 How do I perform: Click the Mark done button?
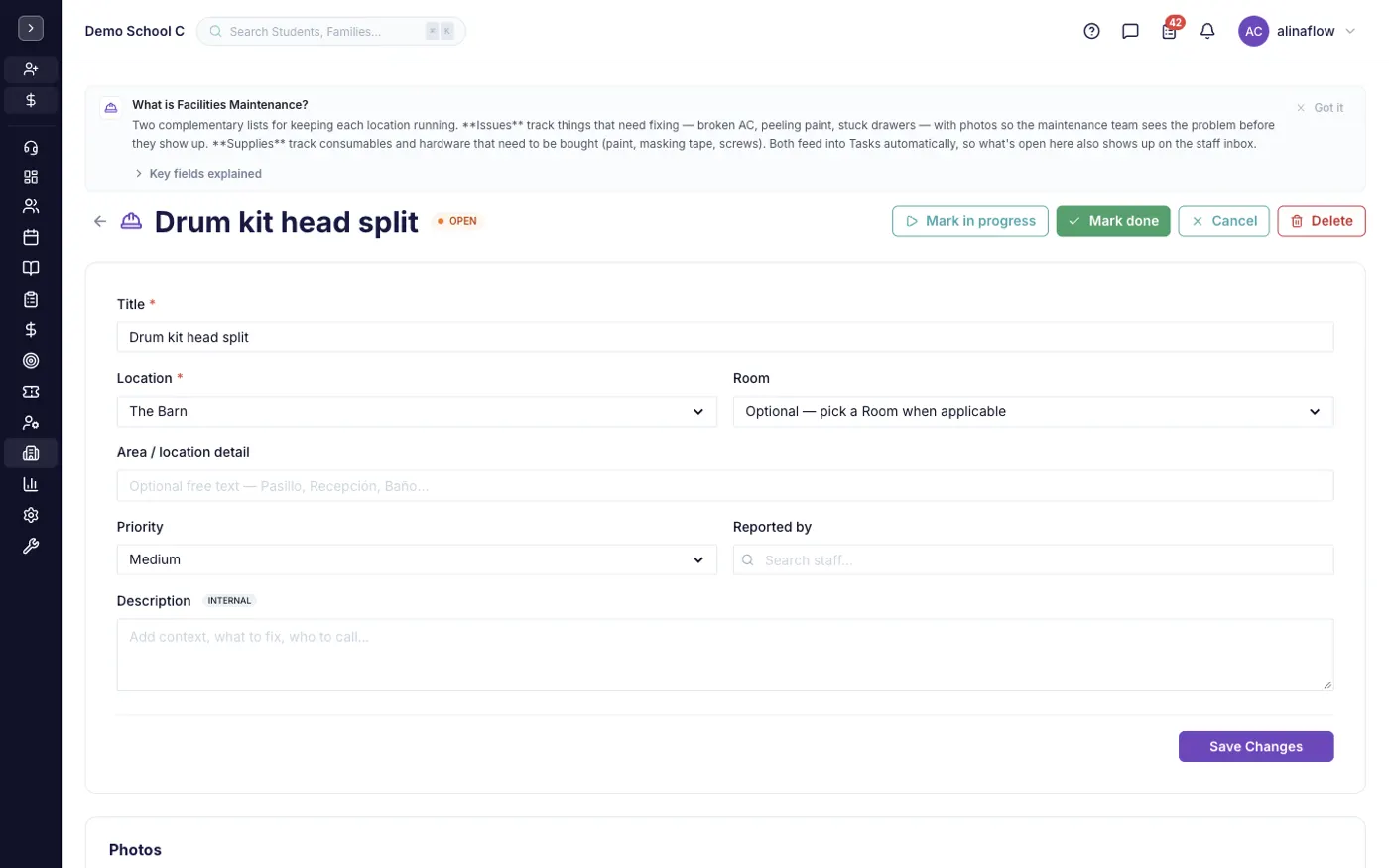pos(1113,221)
